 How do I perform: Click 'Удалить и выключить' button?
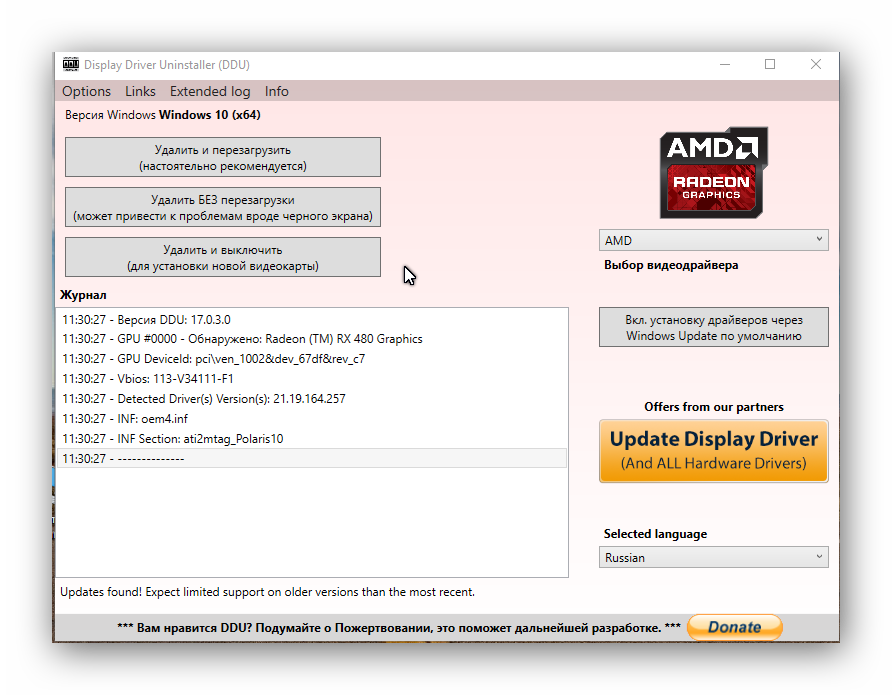coord(222,257)
